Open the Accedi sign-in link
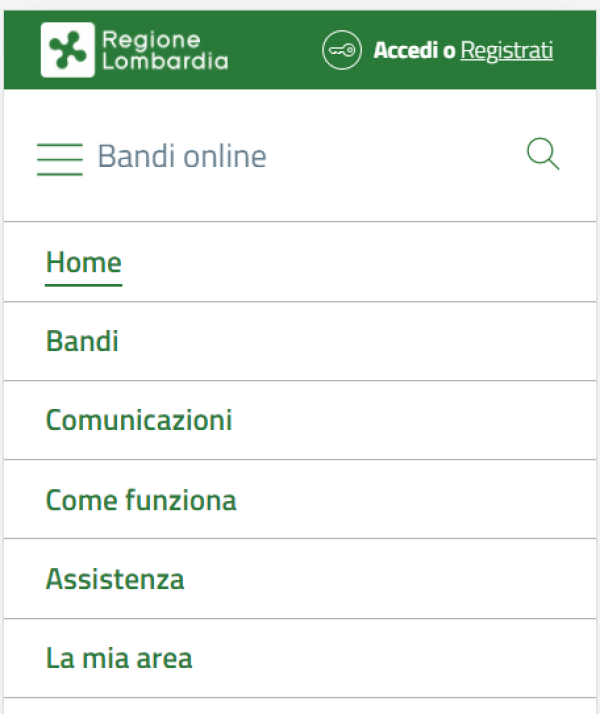The width and height of the screenshot is (600, 714). (x=405, y=50)
